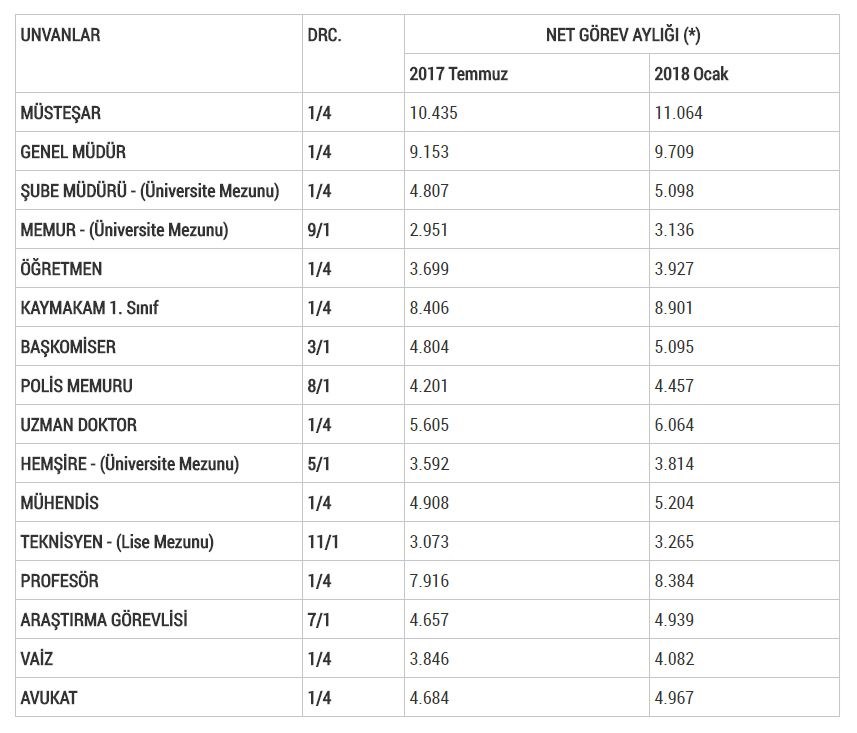
Task: Click MEMUR degree value 9/1
Action: pos(319,230)
